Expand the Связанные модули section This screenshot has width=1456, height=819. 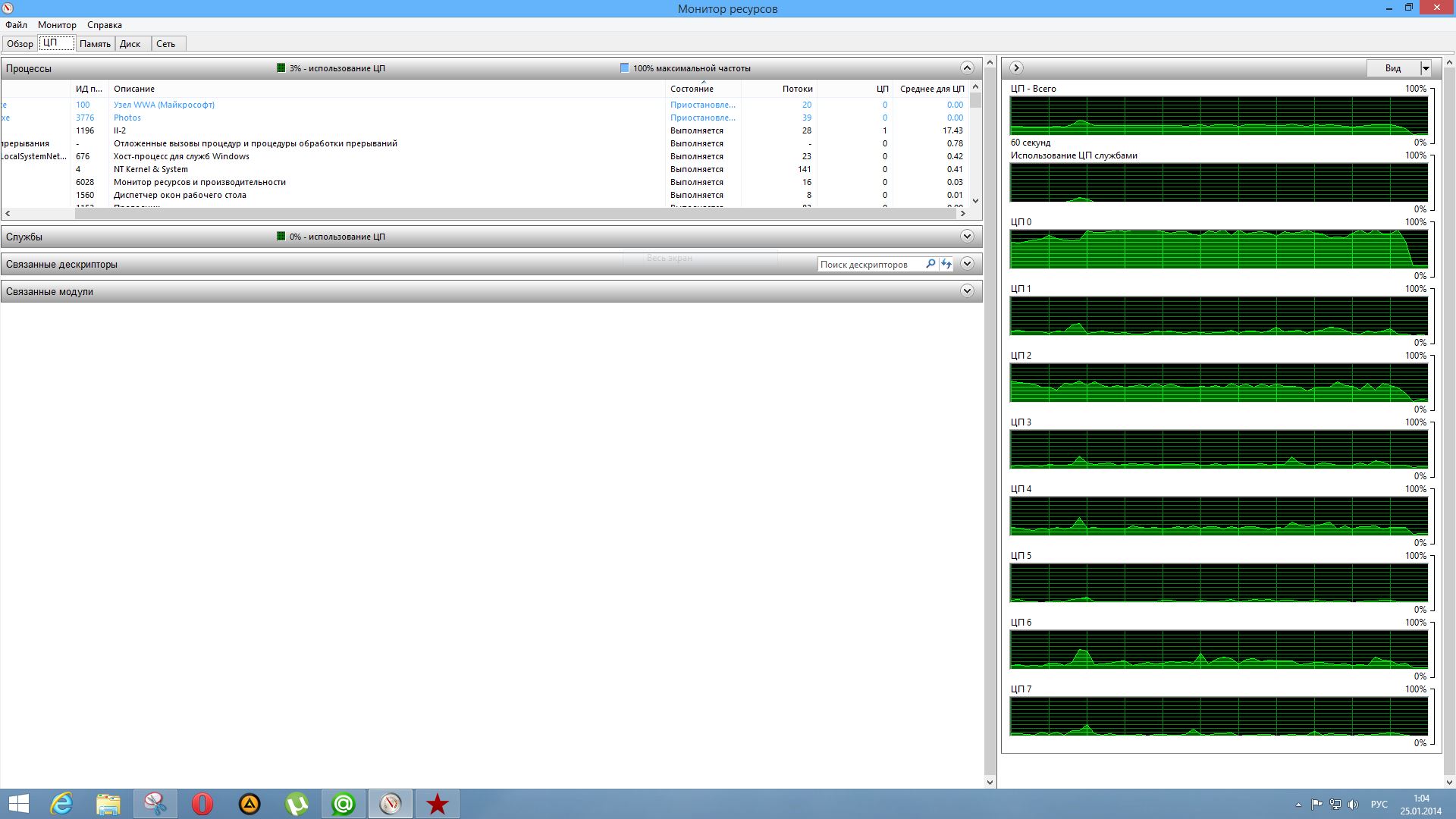(x=967, y=291)
